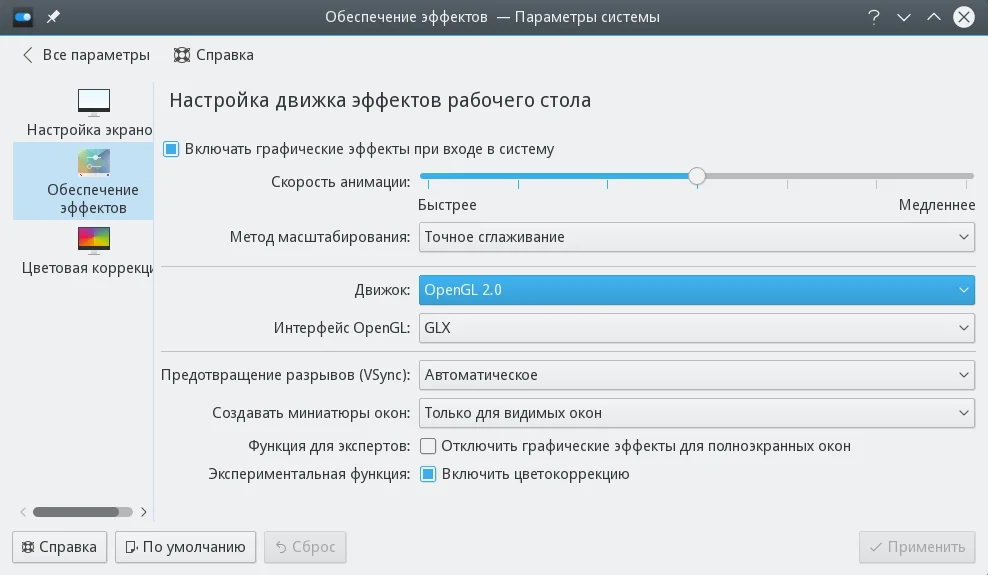Click the sidebar horizontal scrollbar thumb

click(76, 512)
